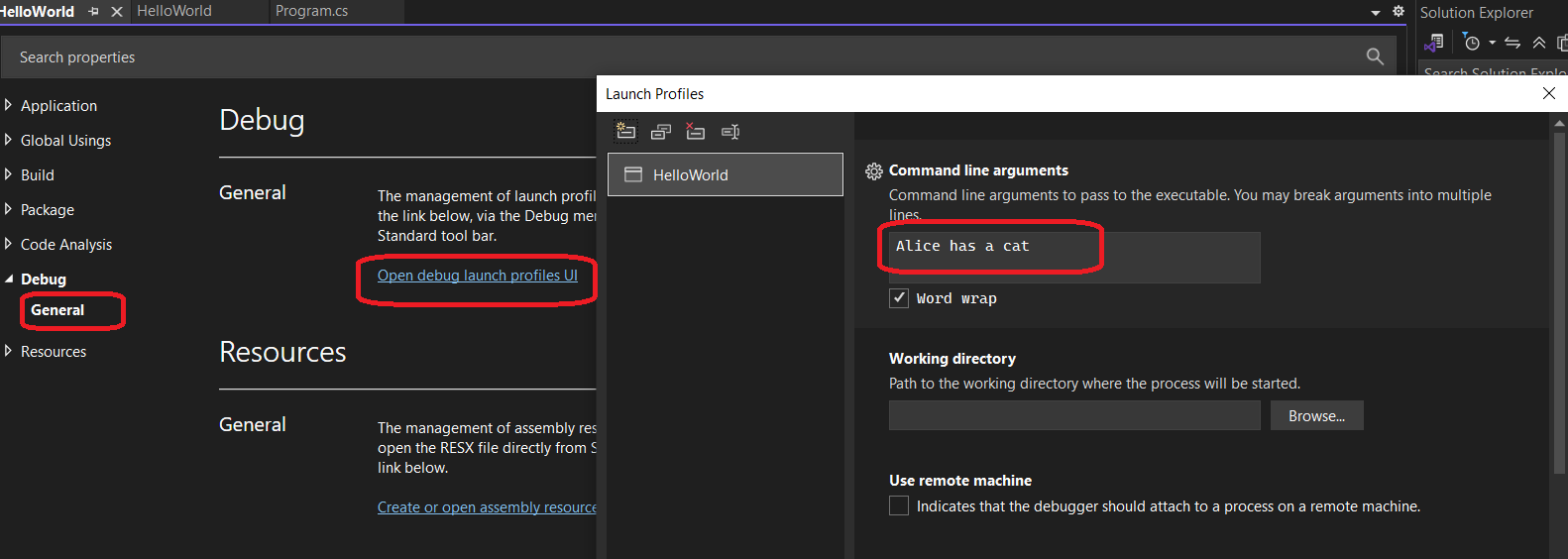Click the pending changes filter clock icon

click(1472, 43)
